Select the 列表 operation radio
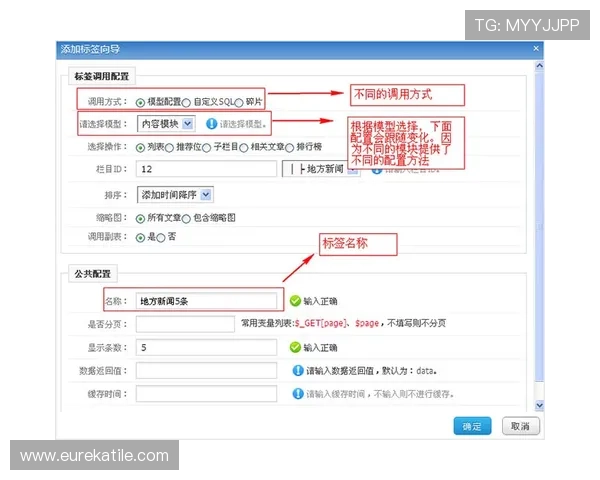The image size is (600, 480). (x=140, y=147)
